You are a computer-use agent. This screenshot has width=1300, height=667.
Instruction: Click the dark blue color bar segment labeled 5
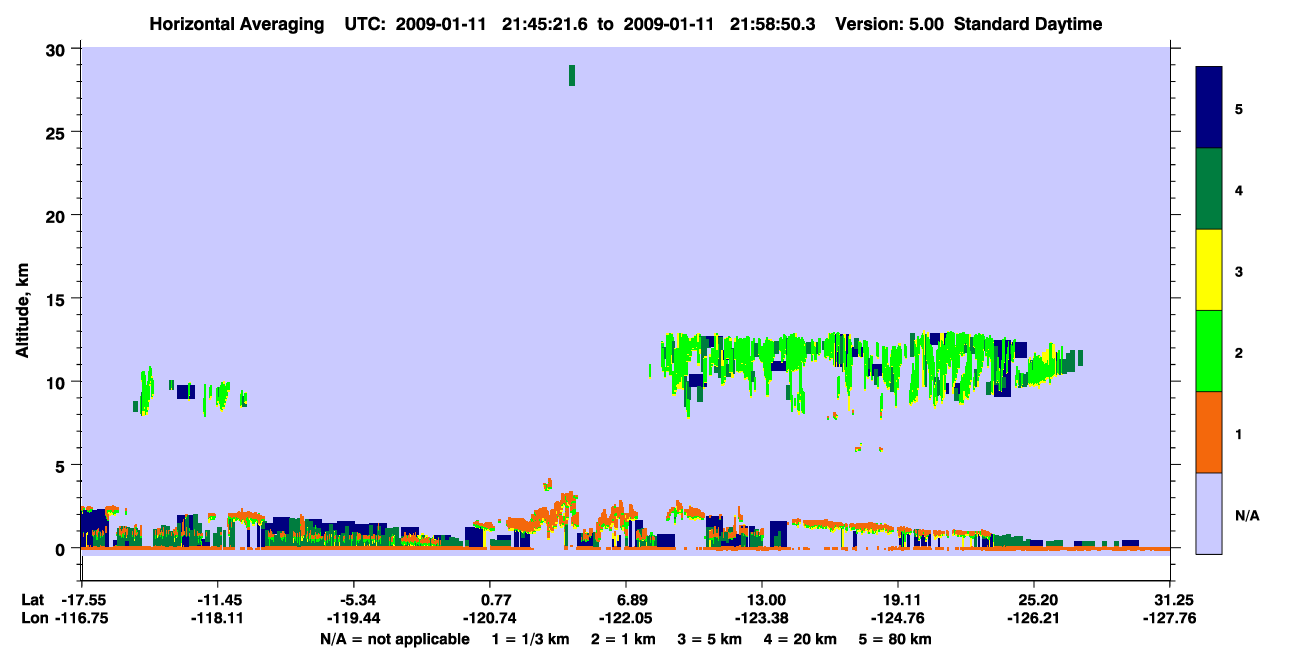(x=1209, y=108)
